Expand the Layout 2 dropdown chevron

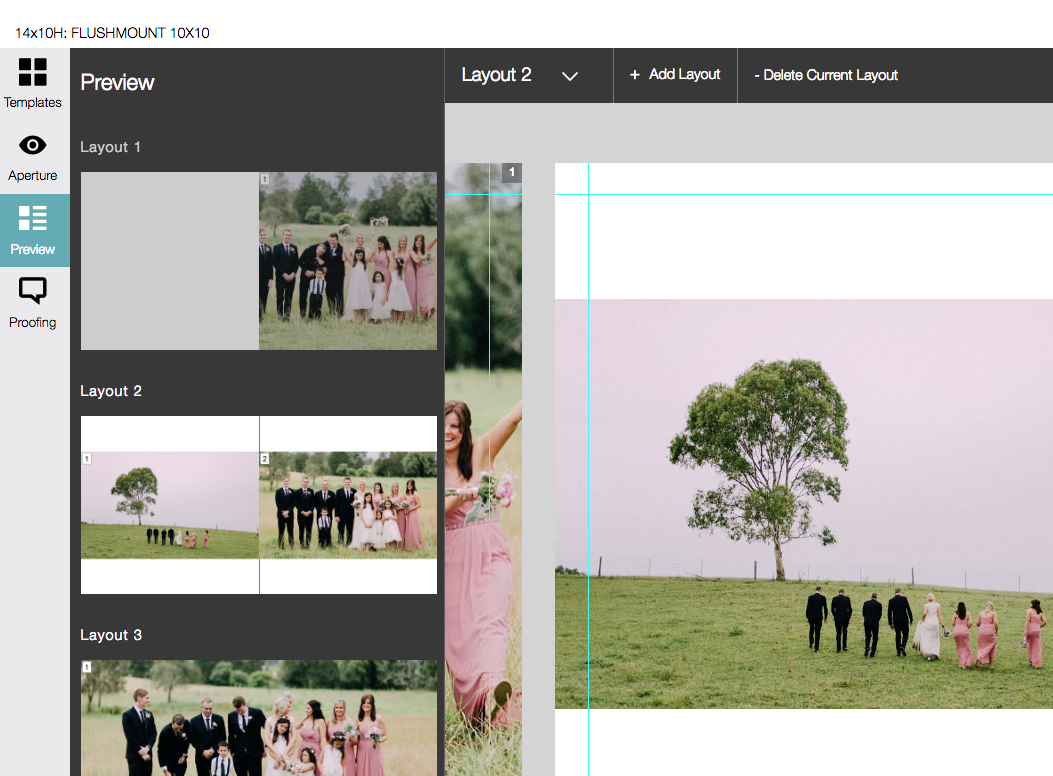(570, 76)
